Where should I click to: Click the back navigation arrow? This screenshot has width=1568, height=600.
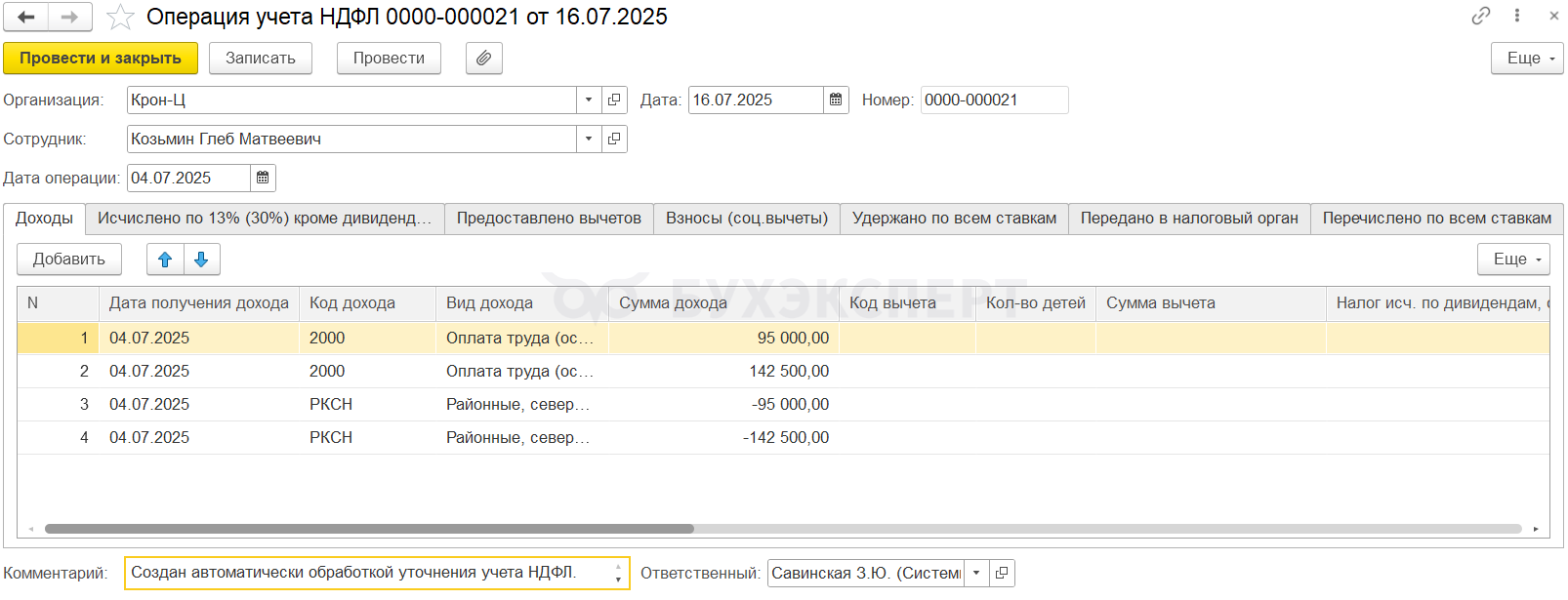point(26,17)
